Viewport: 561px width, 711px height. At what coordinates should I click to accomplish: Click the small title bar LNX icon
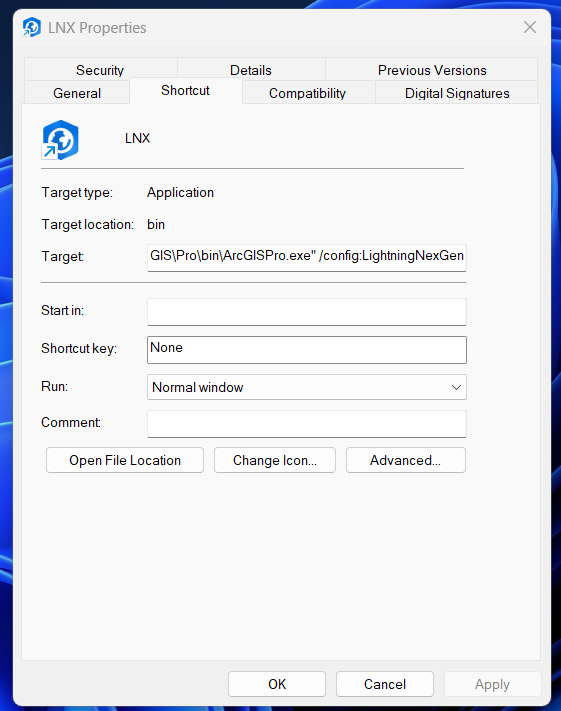pos(32,27)
